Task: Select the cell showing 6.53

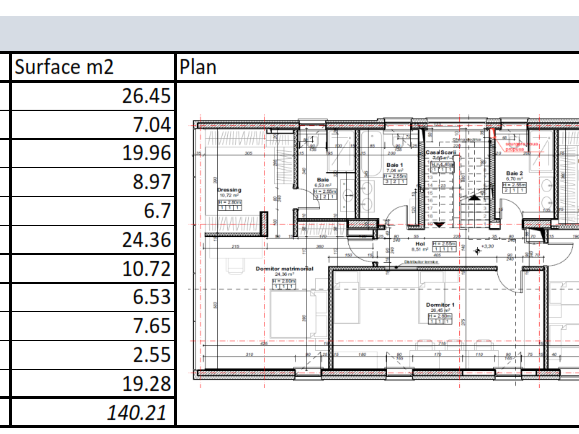Action: click(x=93, y=297)
